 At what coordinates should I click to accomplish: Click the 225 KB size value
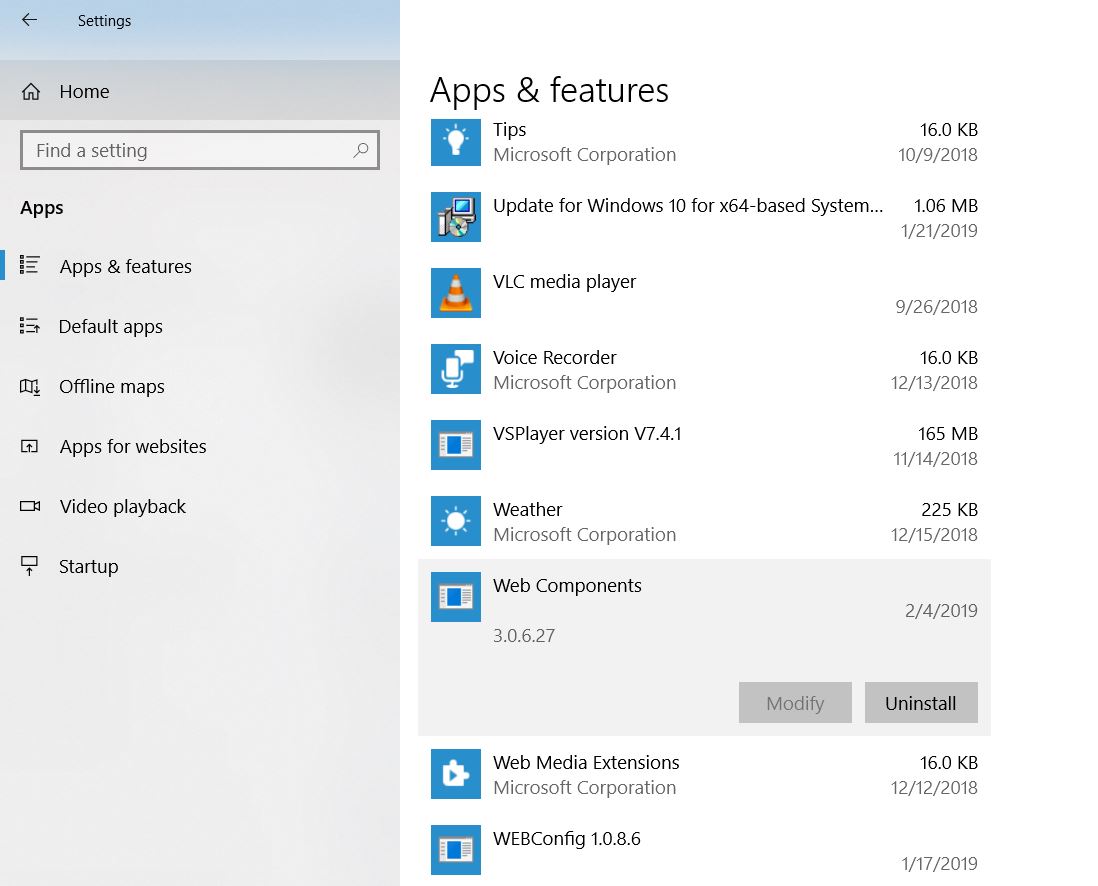[x=950, y=509]
